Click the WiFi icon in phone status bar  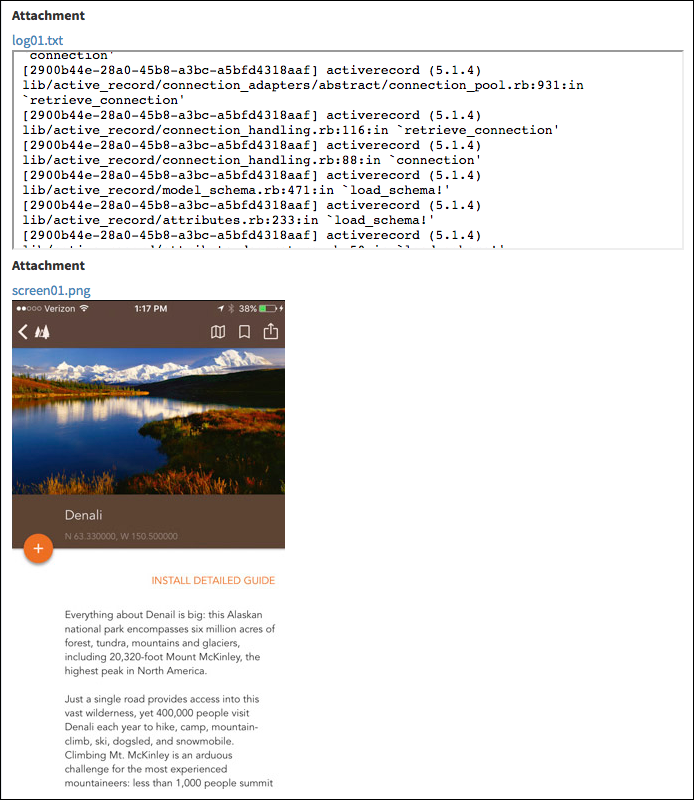pyautogui.click(x=84, y=308)
